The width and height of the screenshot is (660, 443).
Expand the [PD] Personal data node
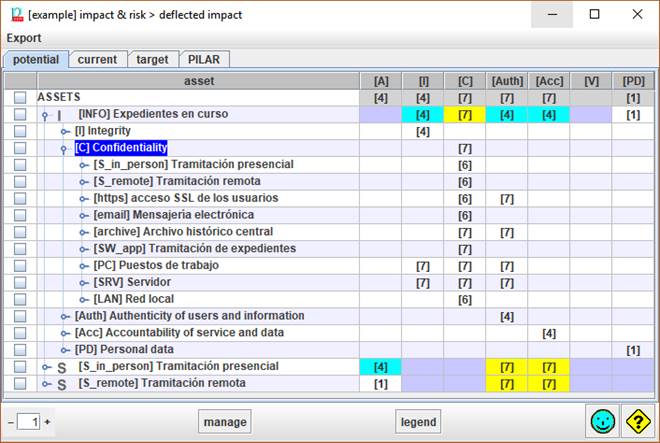64,350
